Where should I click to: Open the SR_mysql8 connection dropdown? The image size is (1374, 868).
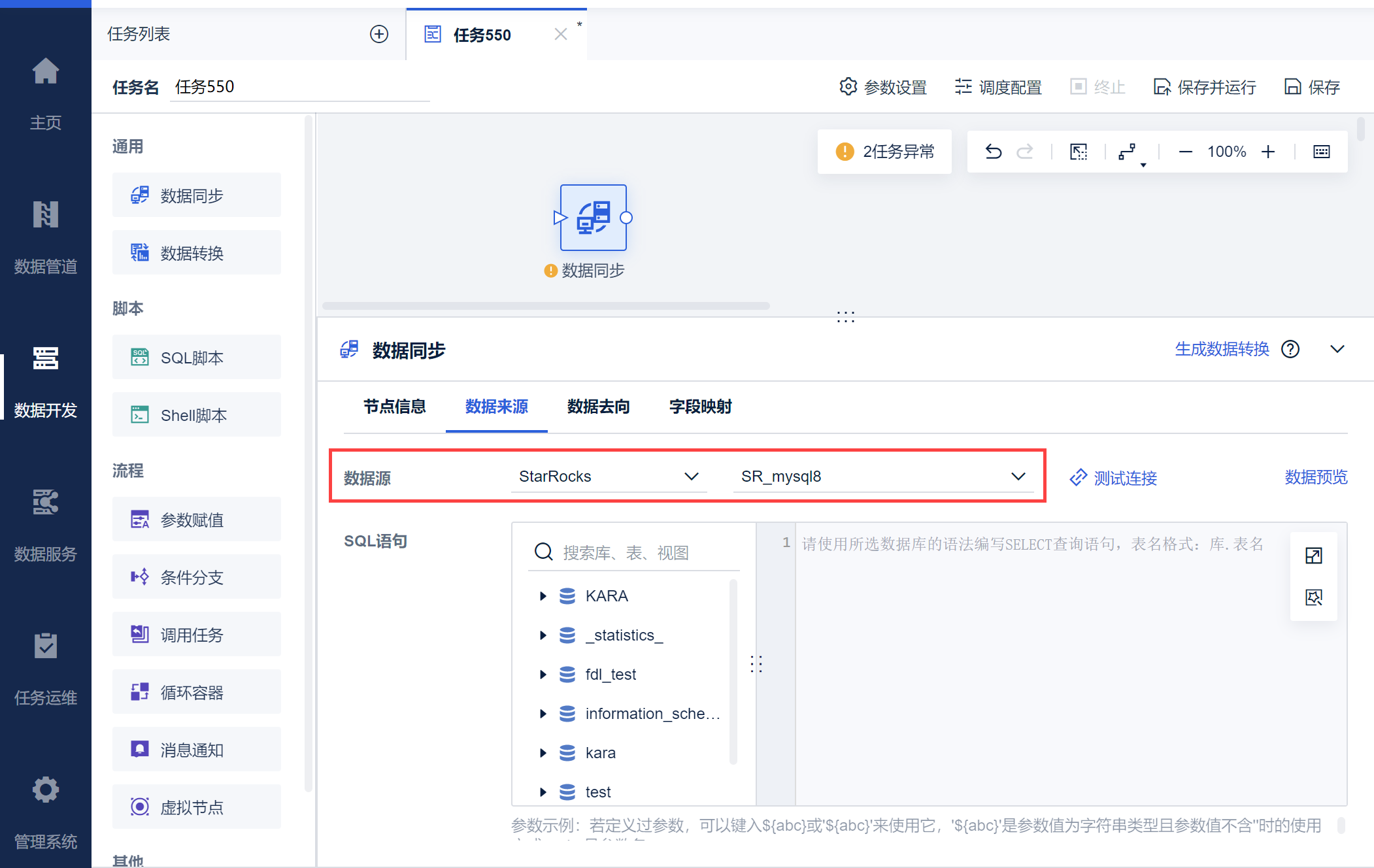[x=882, y=476]
